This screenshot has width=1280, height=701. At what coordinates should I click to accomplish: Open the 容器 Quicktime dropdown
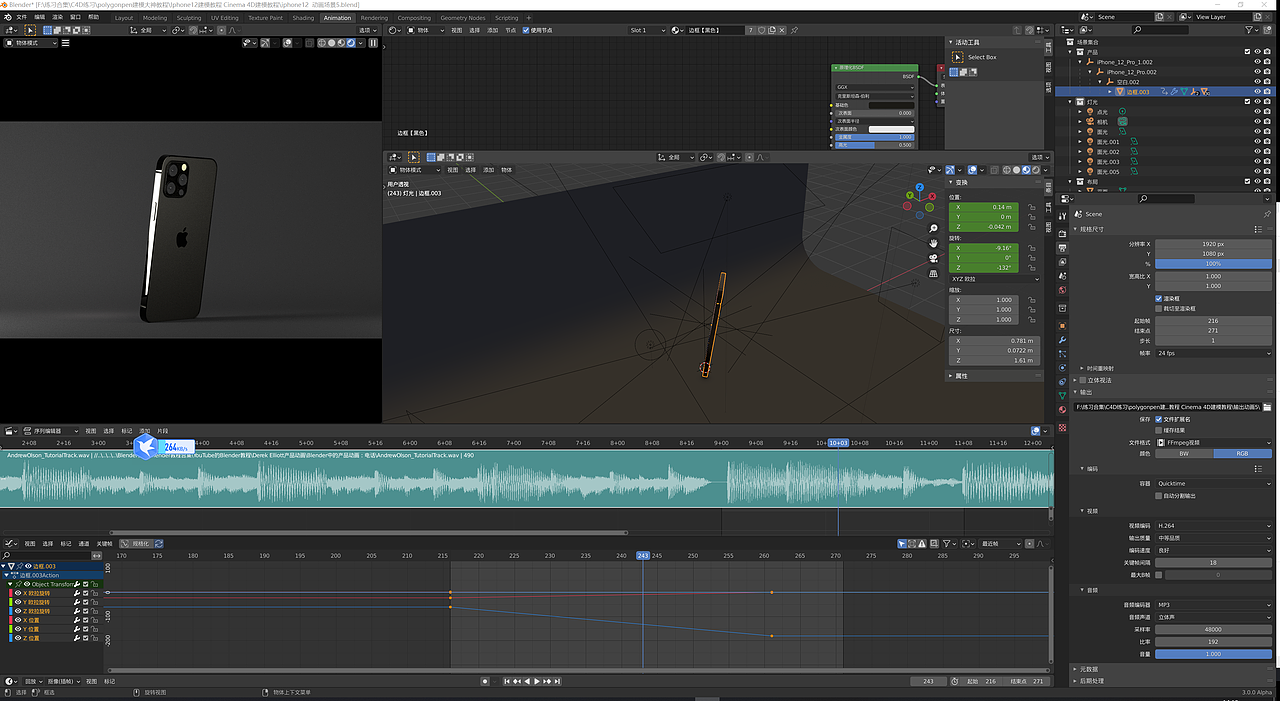pyautogui.click(x=1214, y=483)
